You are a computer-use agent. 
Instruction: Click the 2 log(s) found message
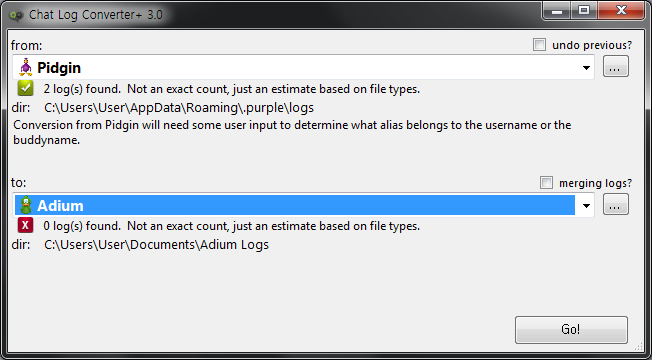point(232,89)
